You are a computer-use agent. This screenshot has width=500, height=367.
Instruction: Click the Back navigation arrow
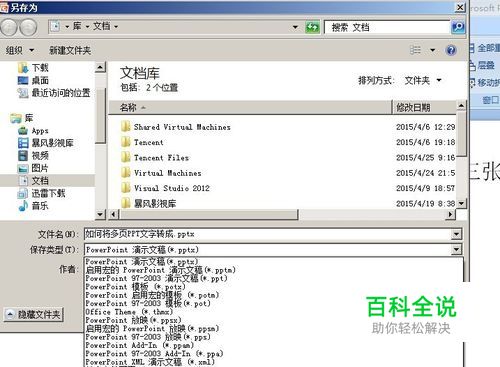(x=9, y=27)
